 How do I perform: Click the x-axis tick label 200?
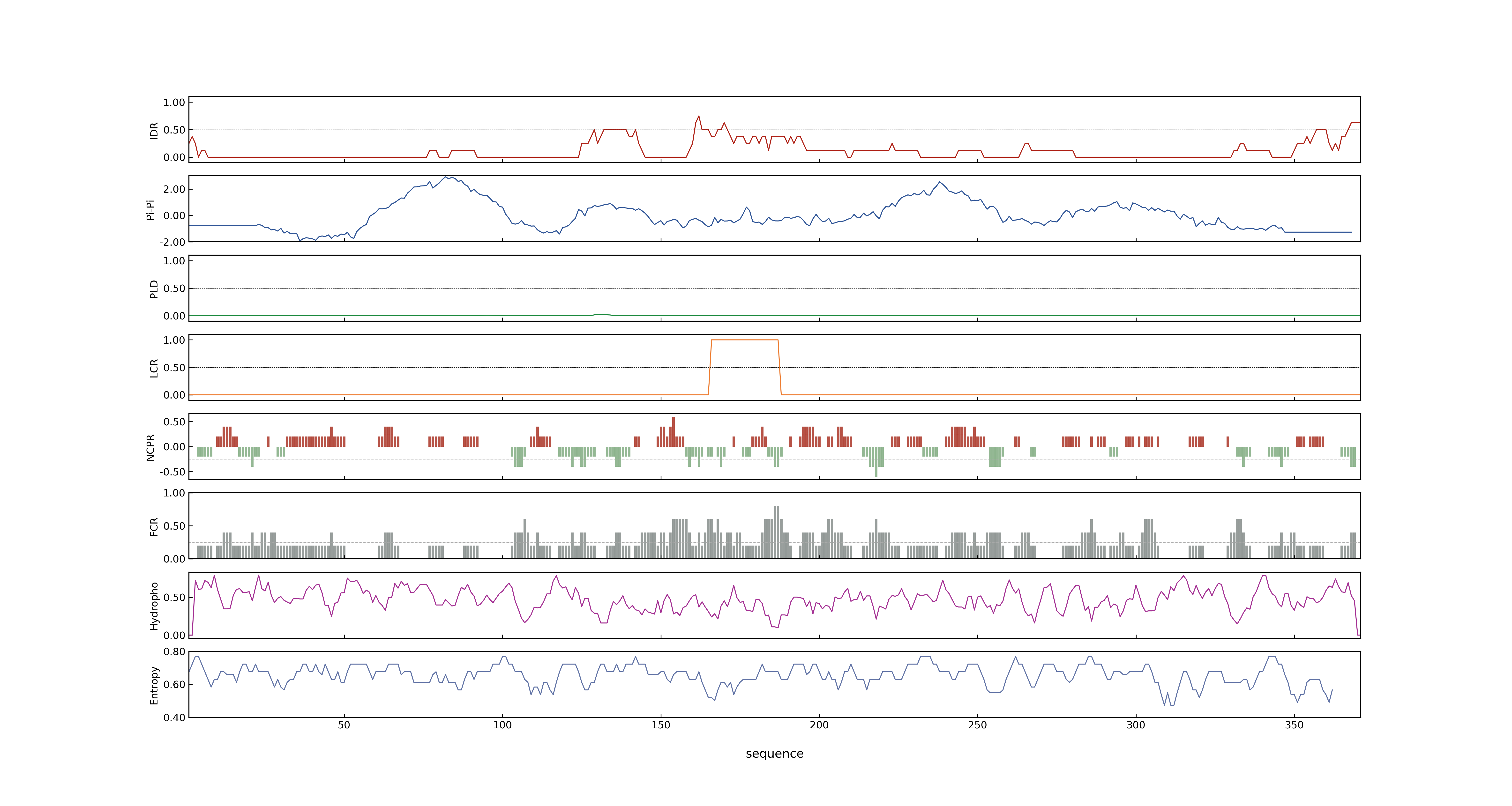[819, 725]
